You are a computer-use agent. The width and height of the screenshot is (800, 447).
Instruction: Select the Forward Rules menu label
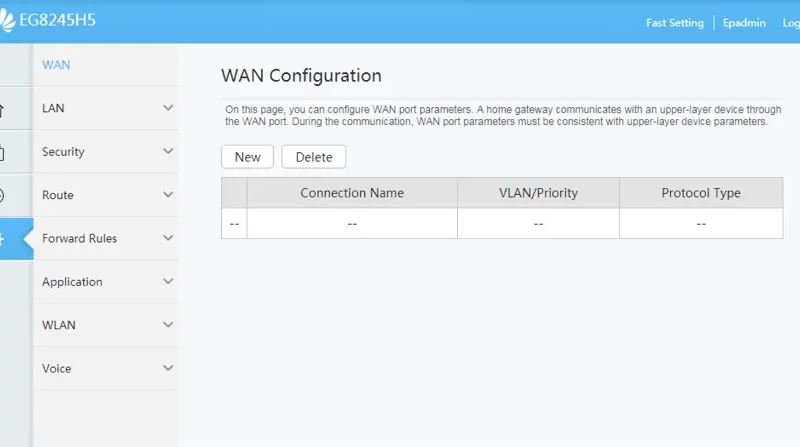(80, 238)
